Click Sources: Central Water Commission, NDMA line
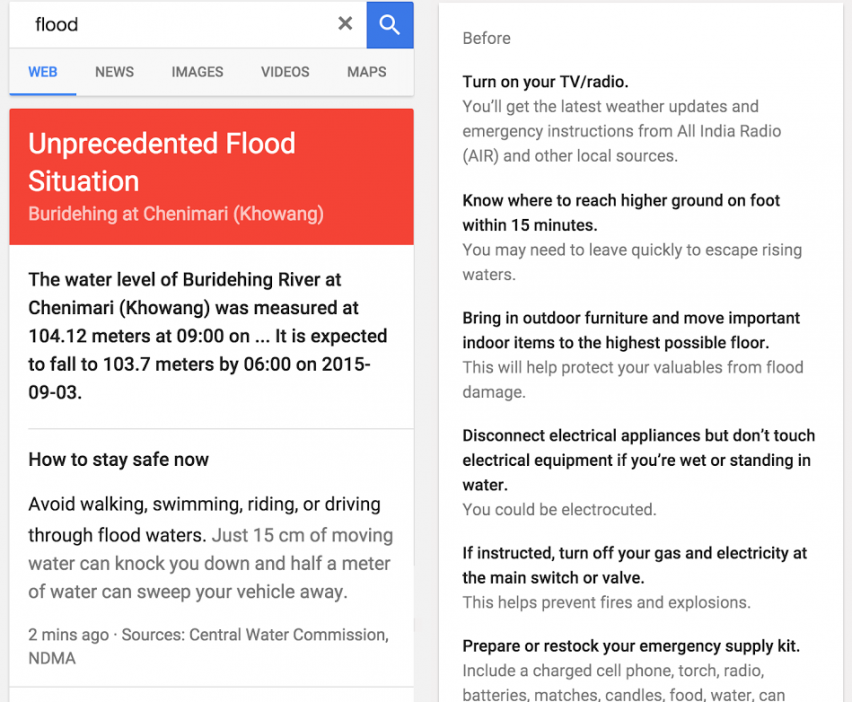The width and height of the screenshot is (852, 702). coord(208,646)
